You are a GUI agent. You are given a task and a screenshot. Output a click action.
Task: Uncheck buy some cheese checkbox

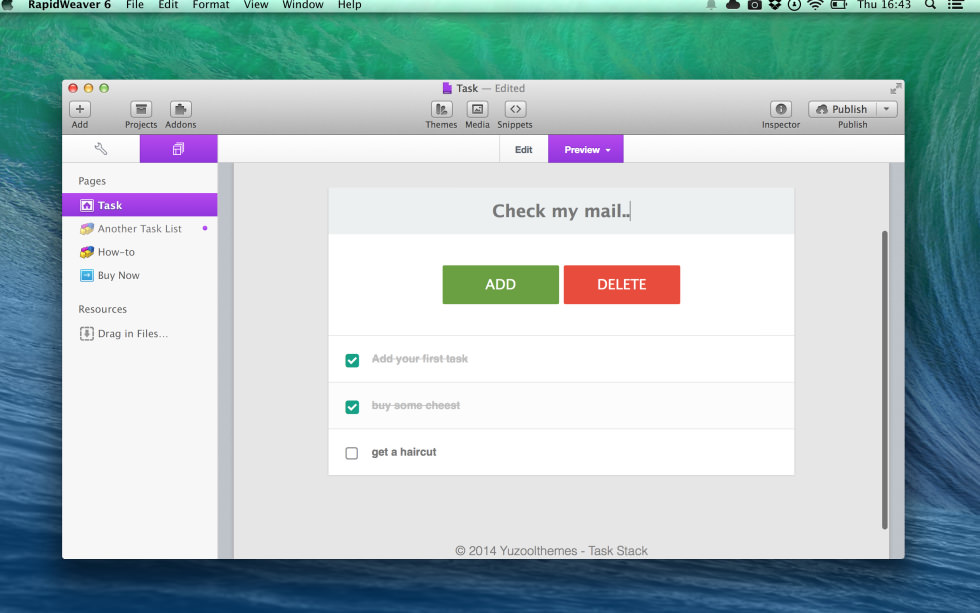[352, 407]
